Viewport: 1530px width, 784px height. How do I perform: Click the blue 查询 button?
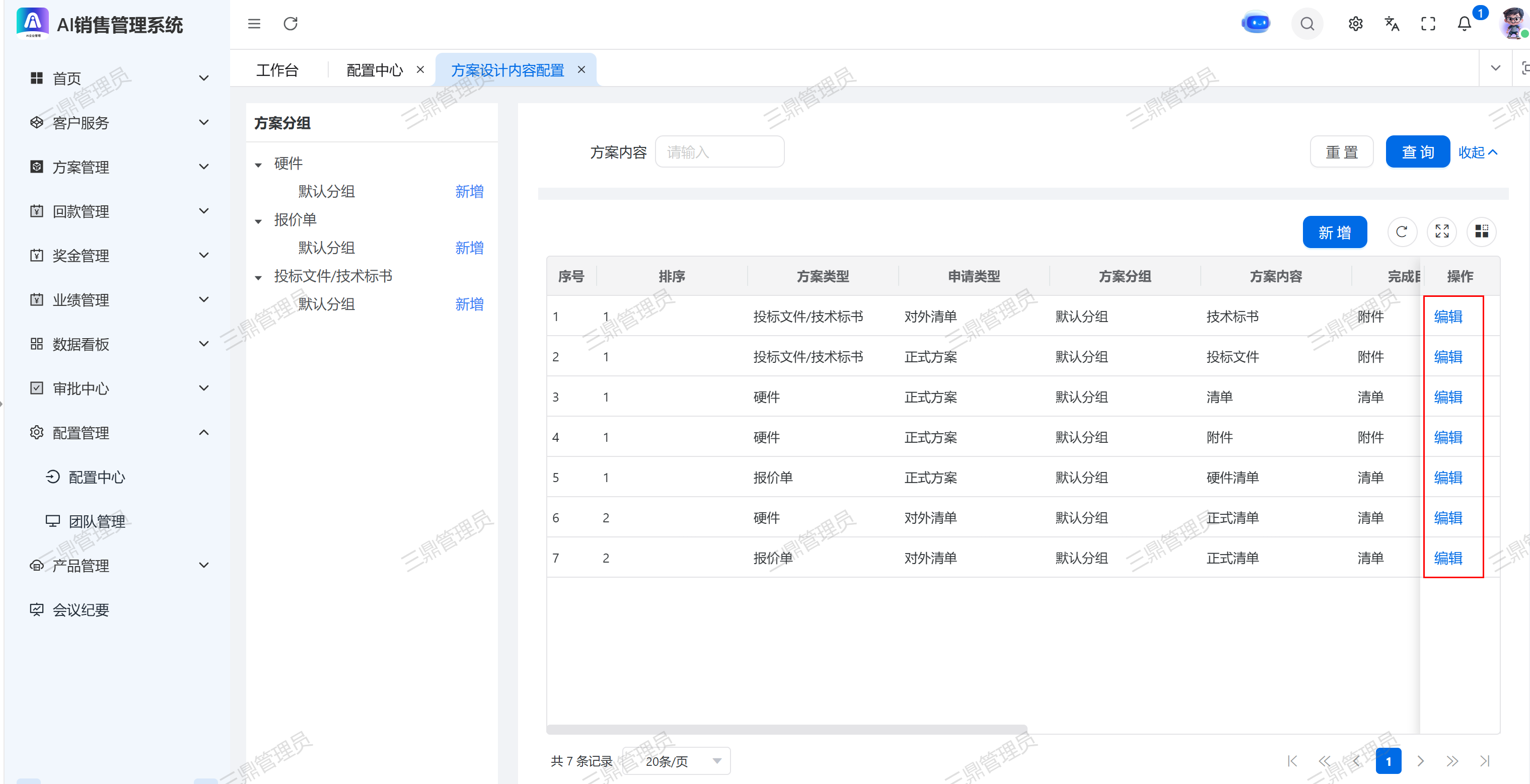coord(1417,152)
